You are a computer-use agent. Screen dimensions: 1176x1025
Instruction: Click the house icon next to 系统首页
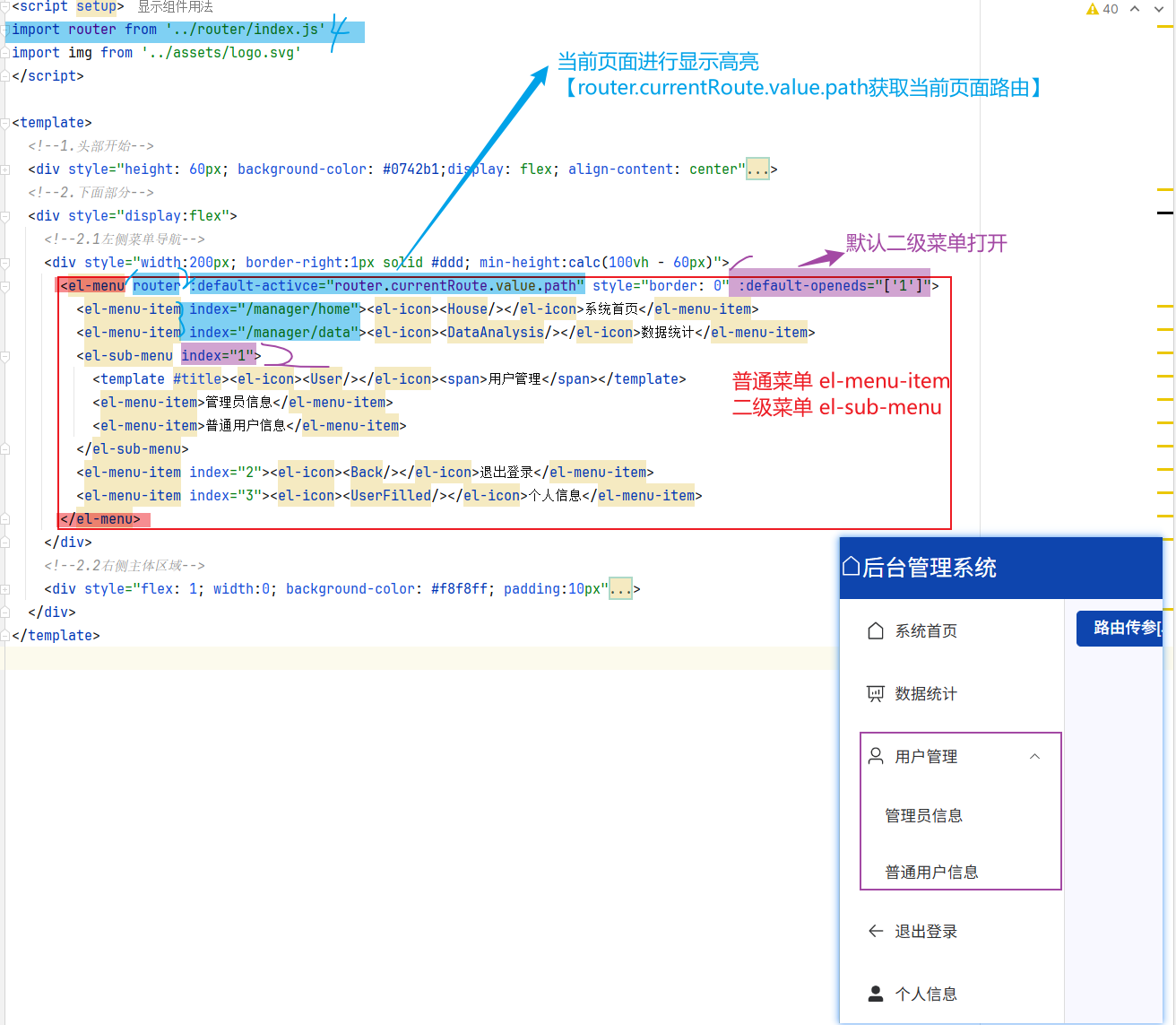pos(876,630)
